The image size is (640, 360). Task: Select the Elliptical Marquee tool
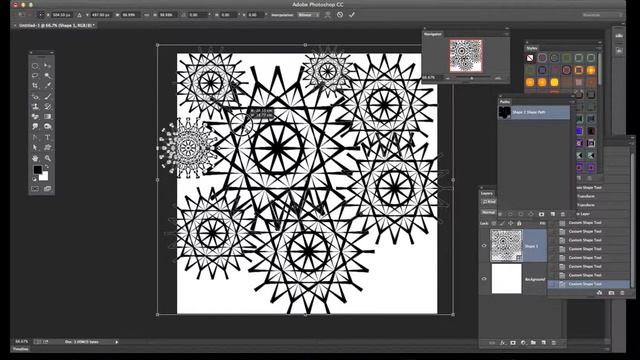click(35, 66)
